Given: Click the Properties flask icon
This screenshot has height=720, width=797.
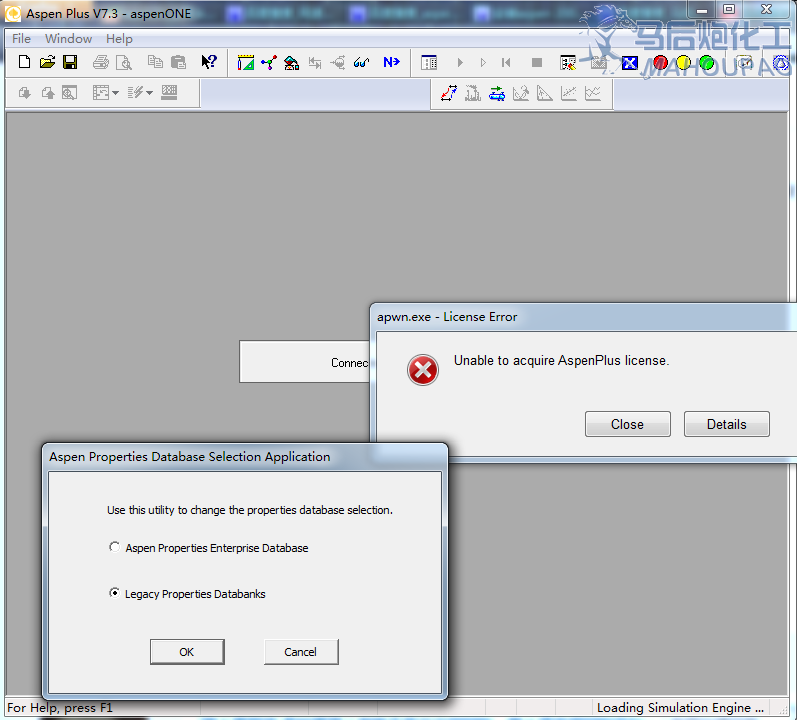Looking at the screenshot, I should 291,62.
